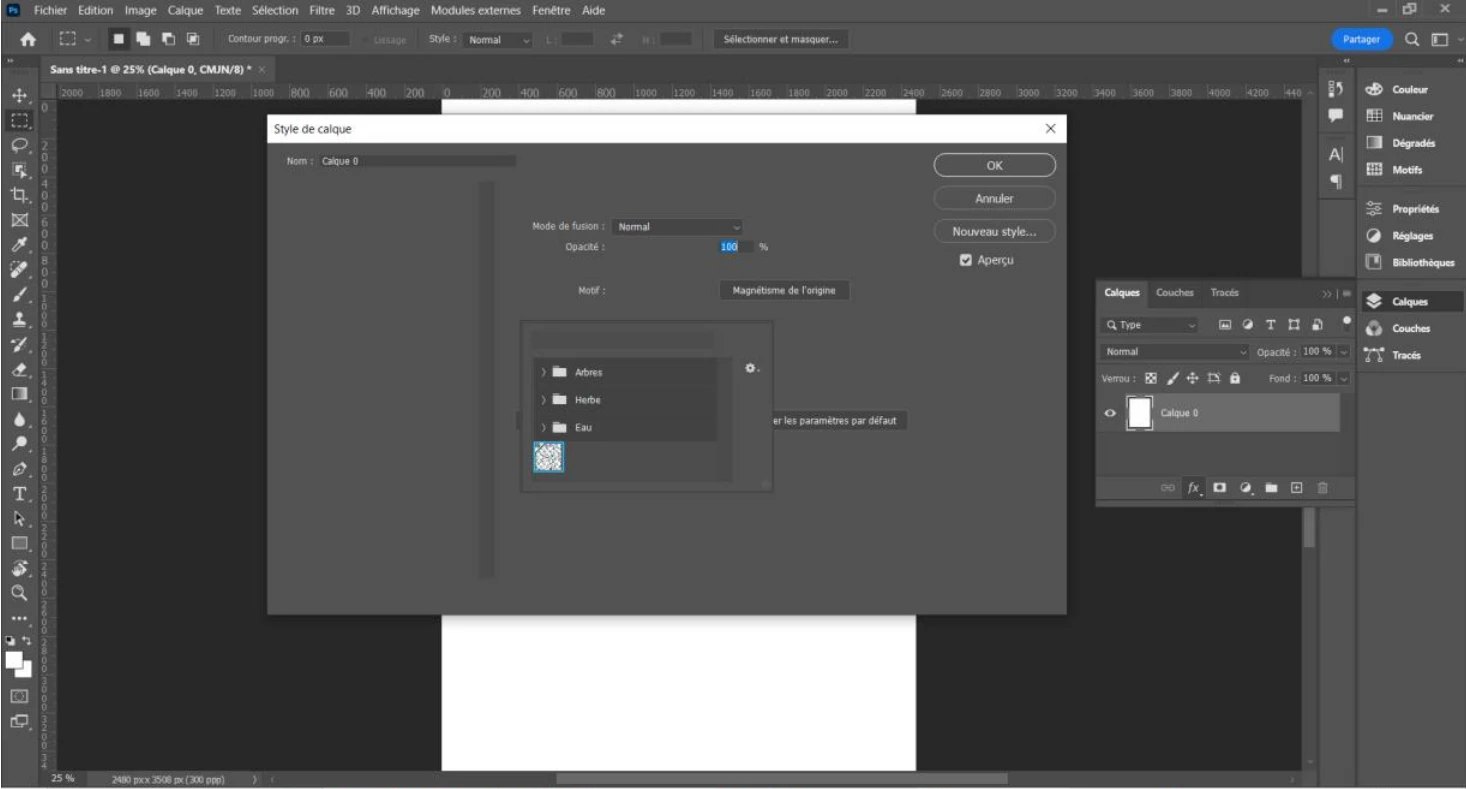Toggle Quick Mask mode in toolbar

(19, 696)
